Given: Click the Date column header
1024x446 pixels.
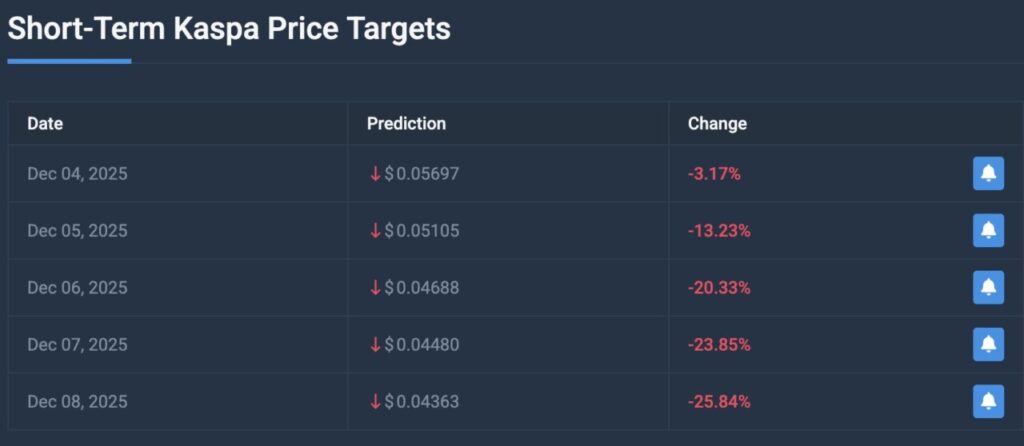Looking at the screenshot, I should [45, 124].
